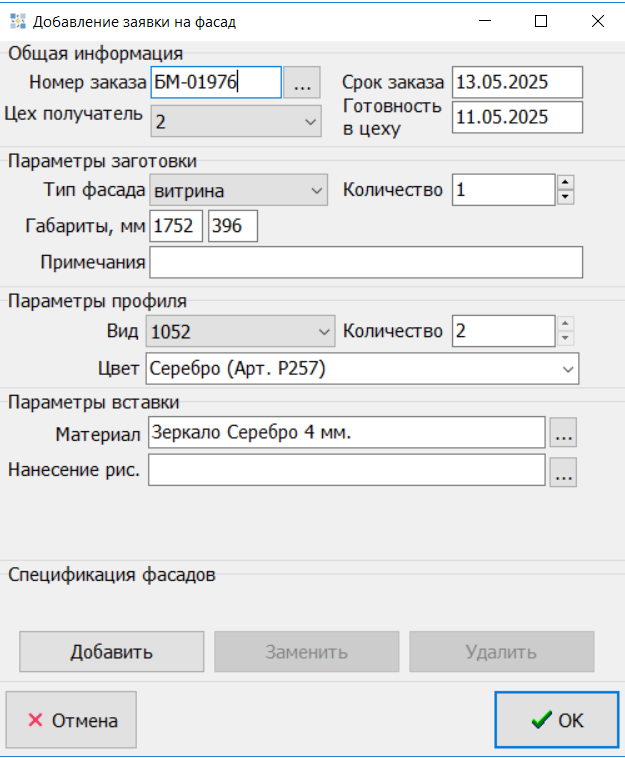The image size is (625, 758).
Task: Confirm the dialog with OK
Action: coord(558,720)
